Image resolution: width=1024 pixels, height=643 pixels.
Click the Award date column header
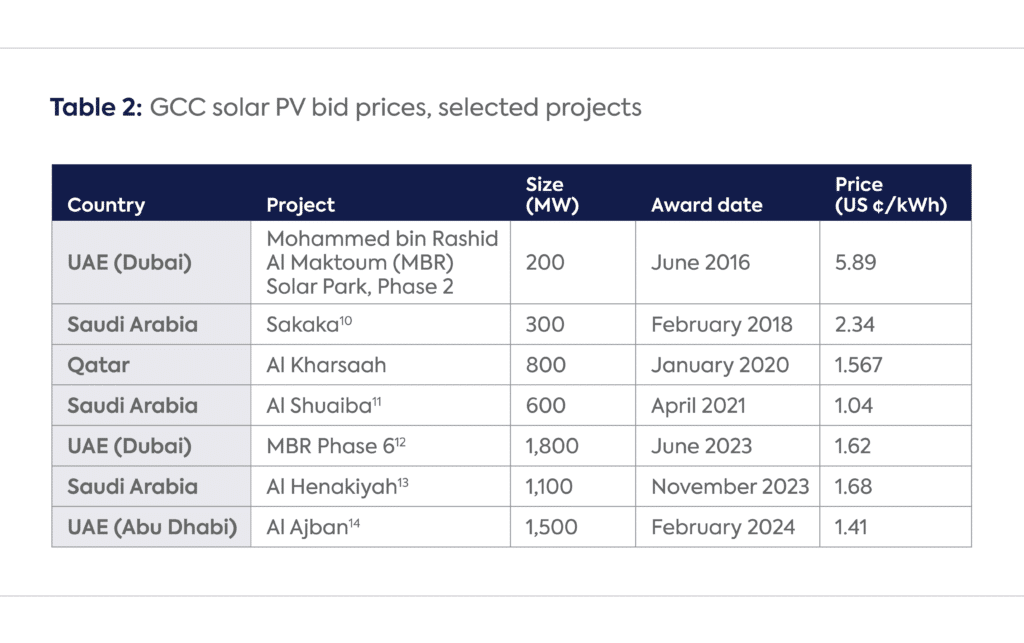point(707,205)
